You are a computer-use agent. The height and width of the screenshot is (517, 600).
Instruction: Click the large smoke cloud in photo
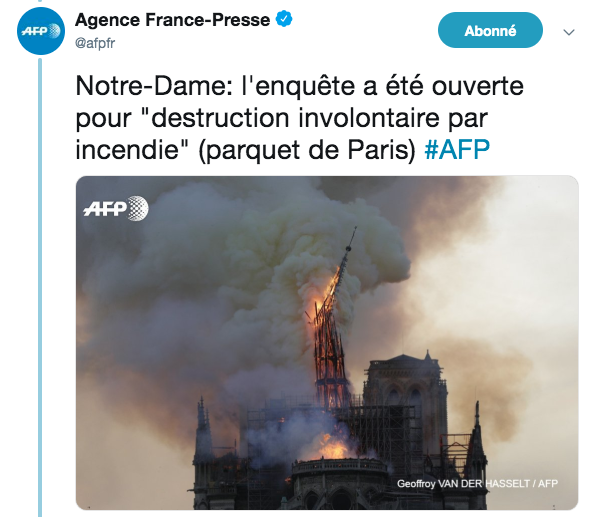[245, 260]
